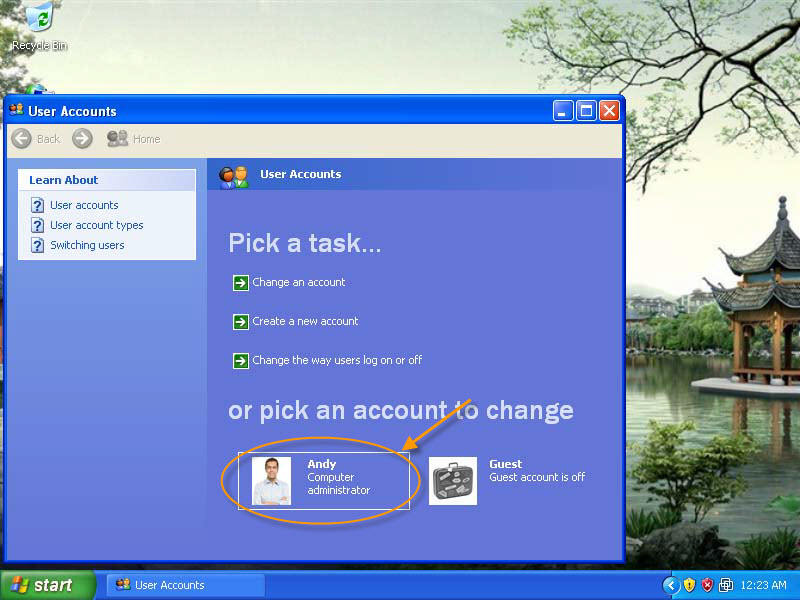Select the Andy account name

(321, 464)
